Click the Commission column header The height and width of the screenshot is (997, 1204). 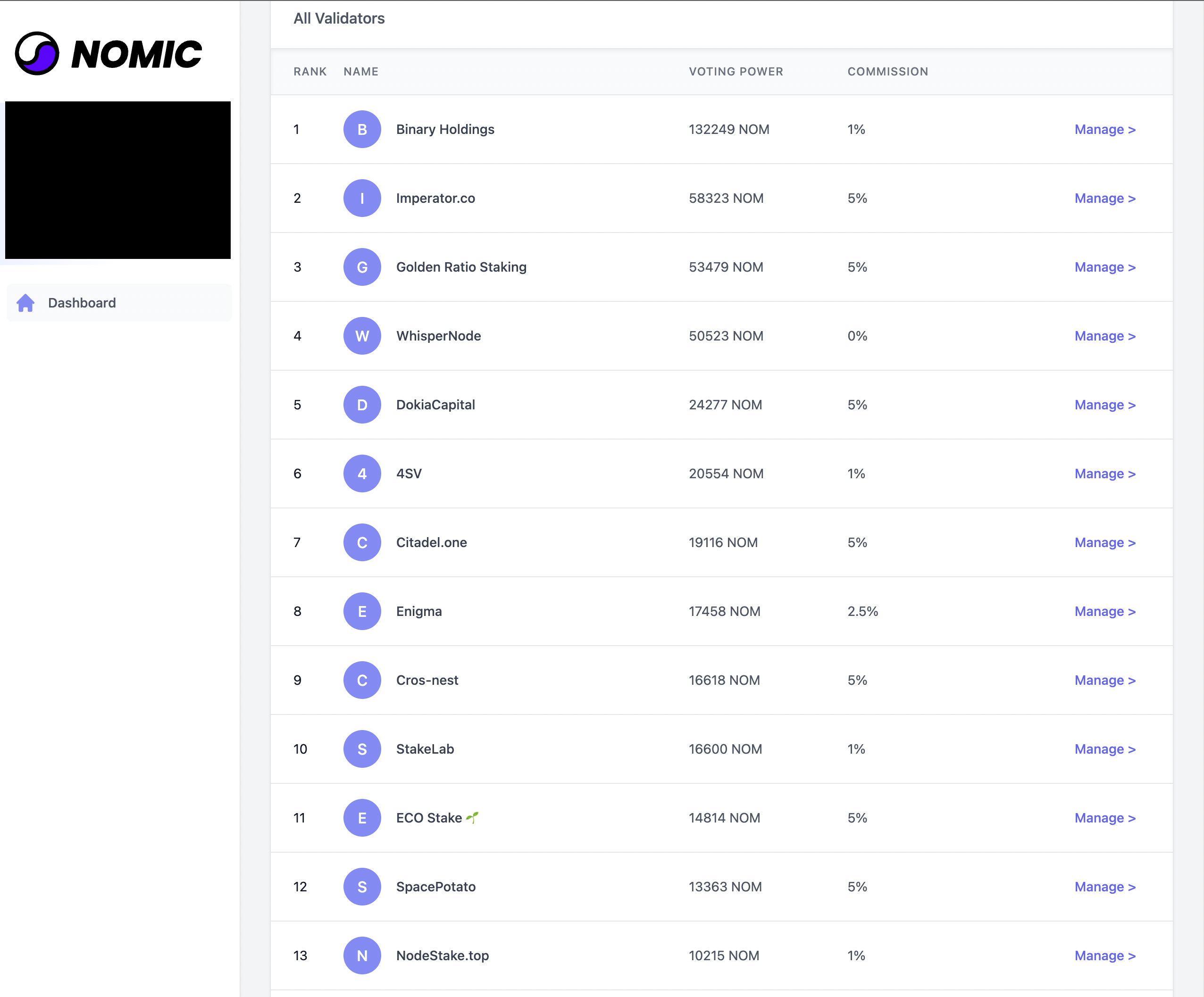[x=887, y=72]
